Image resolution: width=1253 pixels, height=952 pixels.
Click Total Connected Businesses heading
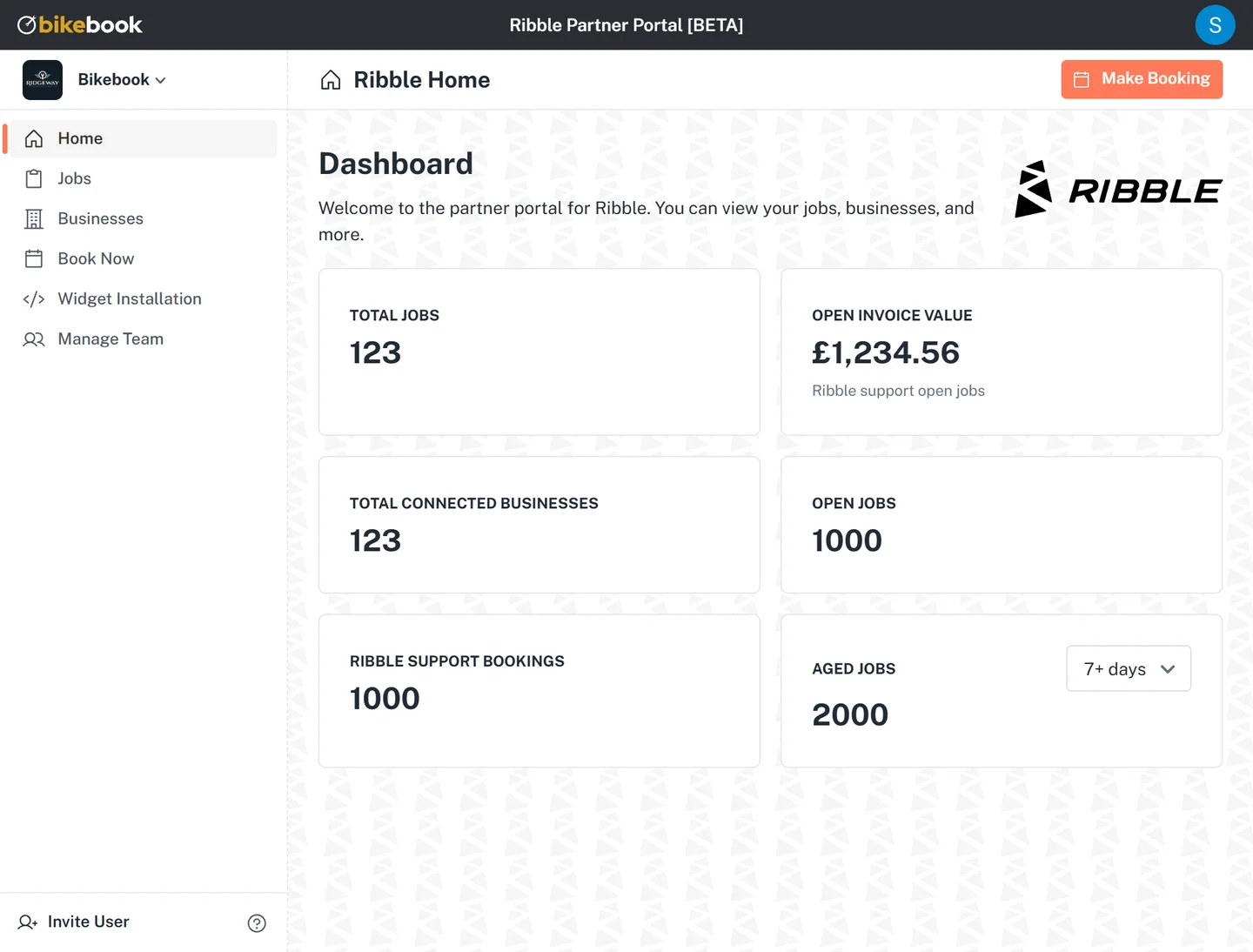474,503
